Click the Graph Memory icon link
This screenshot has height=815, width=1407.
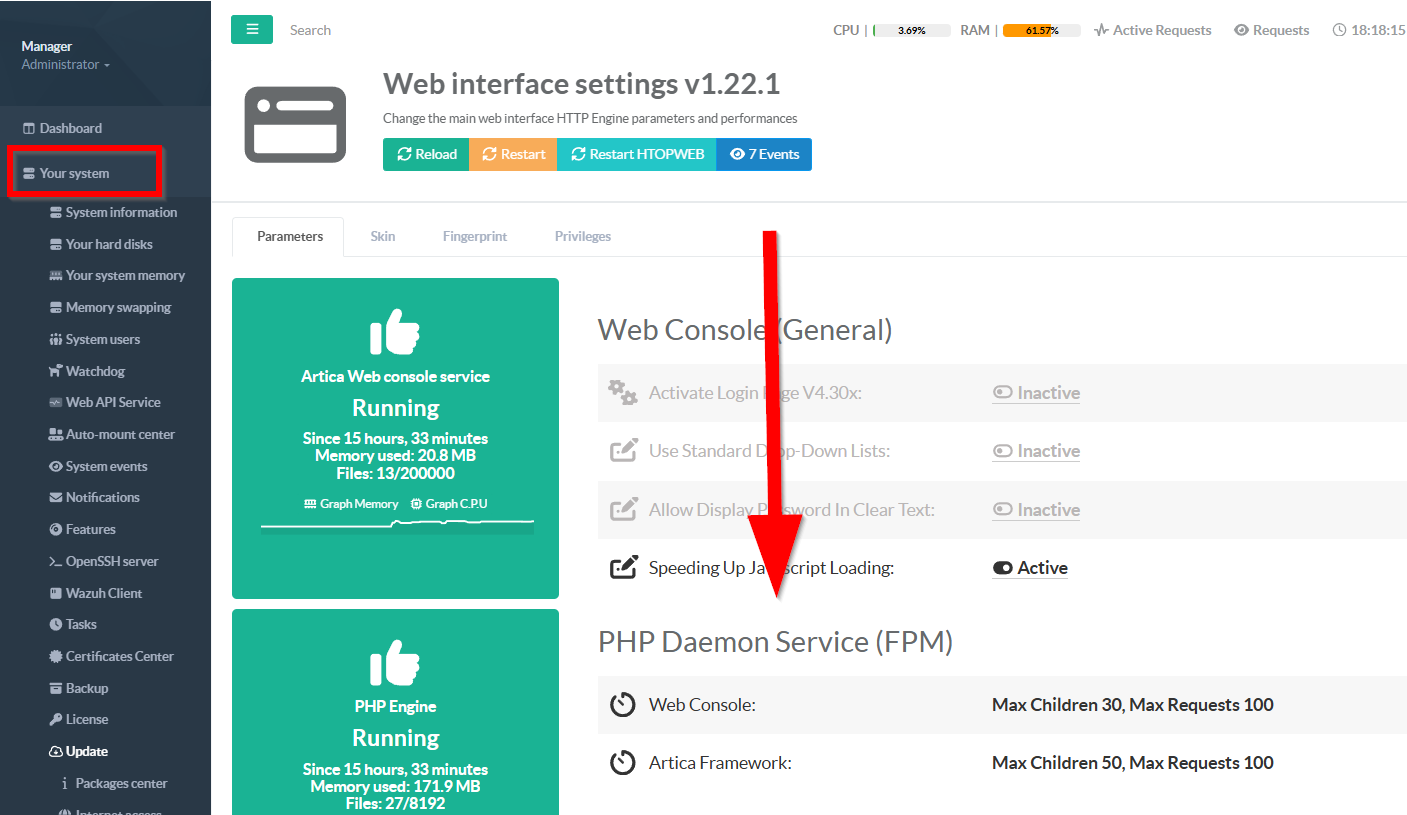pyautogui.click(x=351, y=504)
